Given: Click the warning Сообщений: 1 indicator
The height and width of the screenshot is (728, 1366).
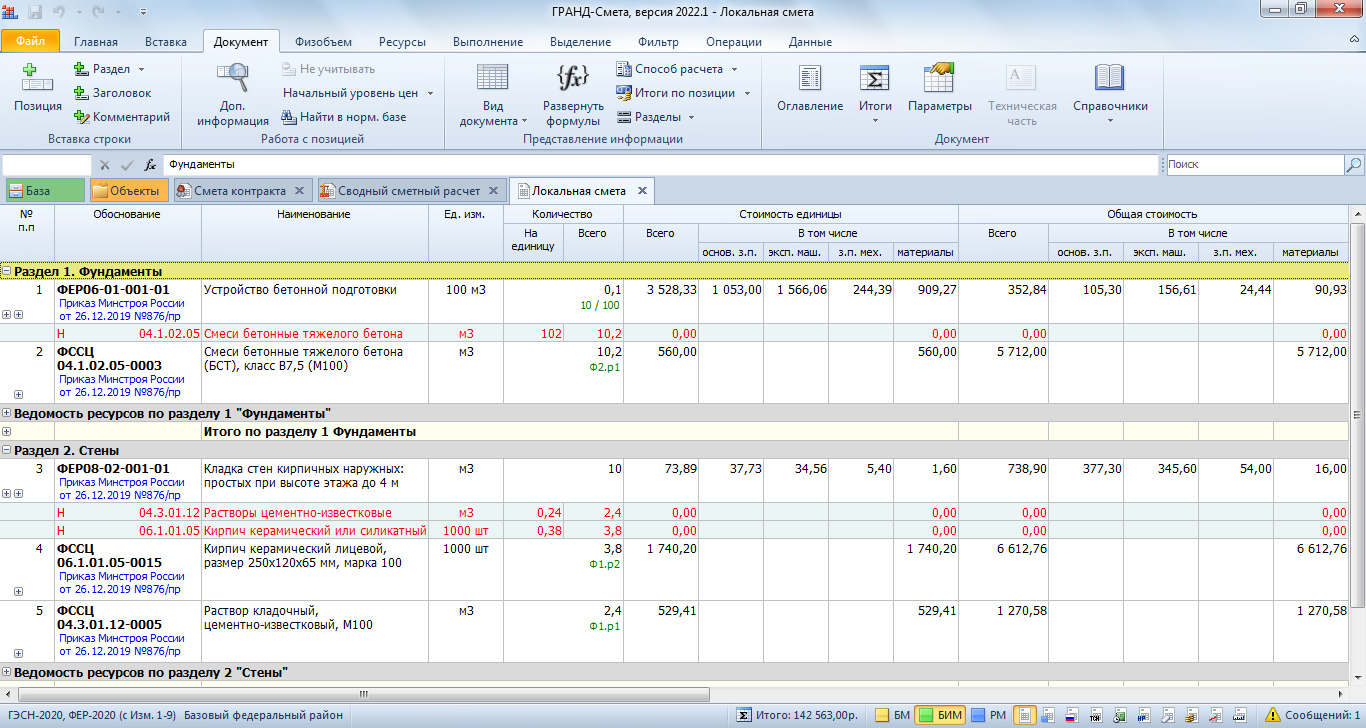Looking at the screenshot, I should [x=1312, y=715].
